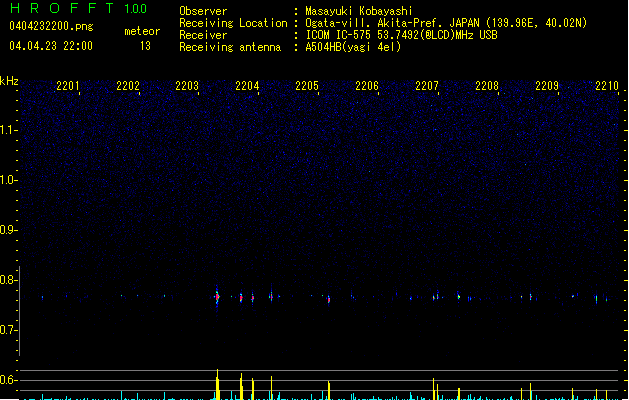Click the kHz axis unit label

[x=9, y=81]
